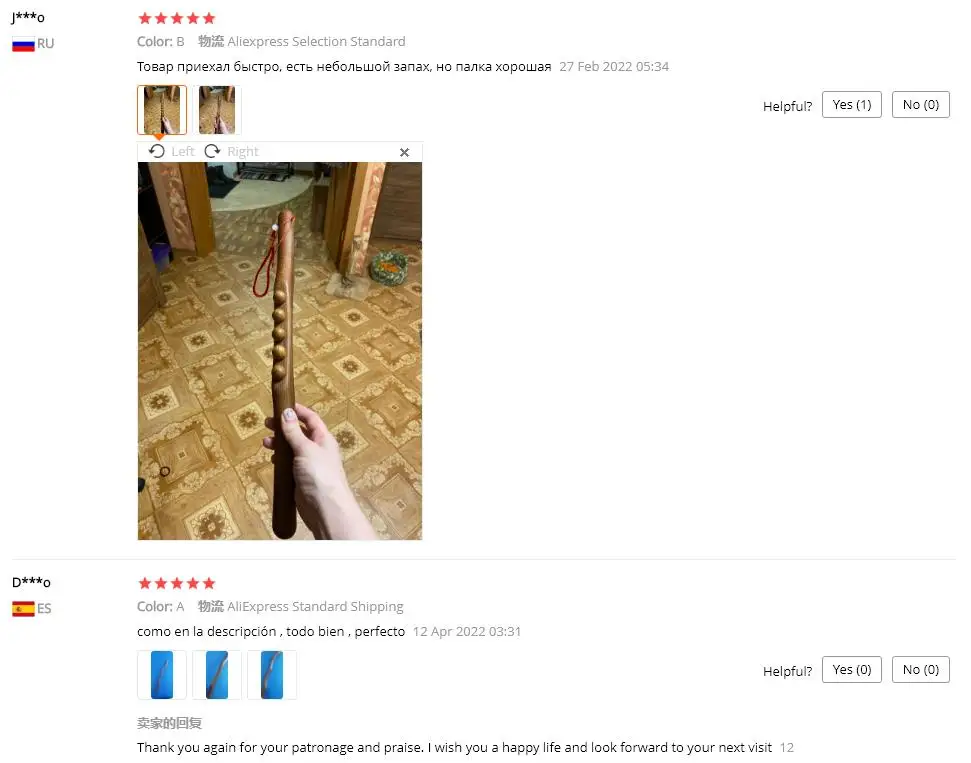Viewport: 971px width, 763px height.
Task: Open the second thumbnail in J***o's review
Action: coord(217,110)
